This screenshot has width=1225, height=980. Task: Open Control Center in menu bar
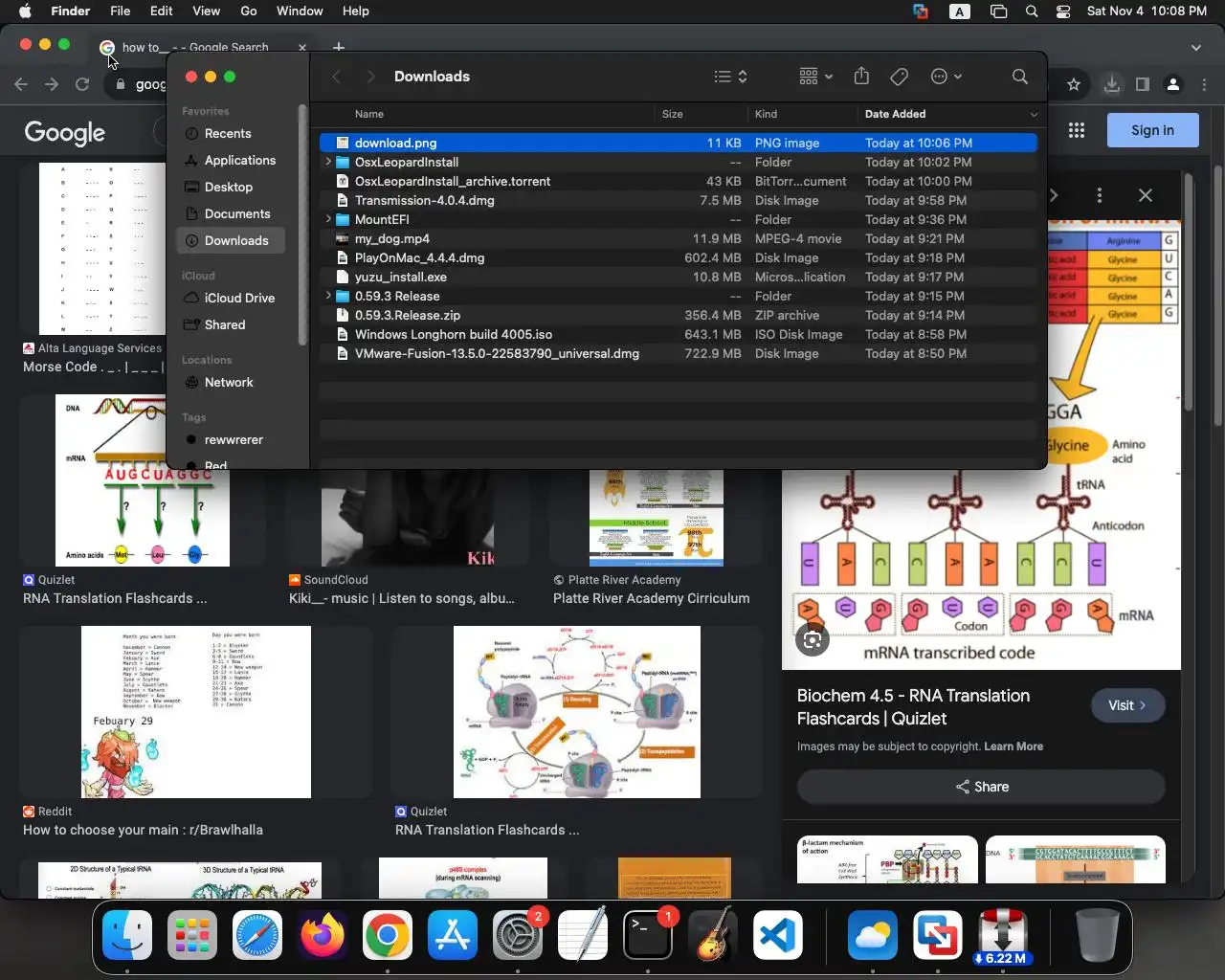pyautogui.click(x=1063, y=11)
